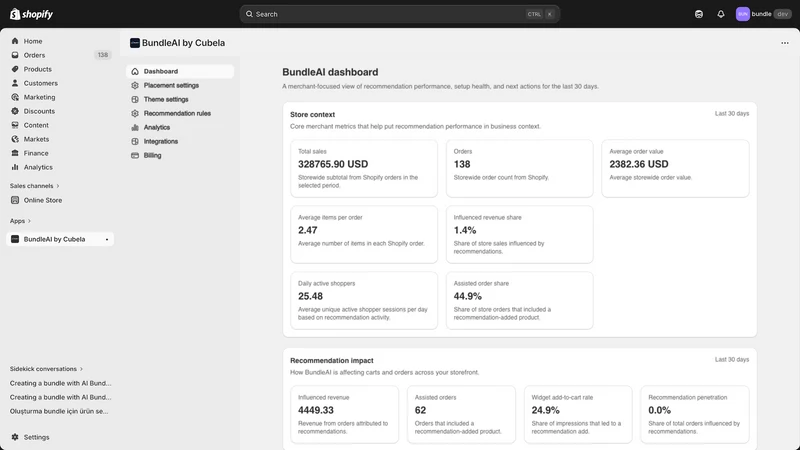Expand Sidekick conversations section
This screenshot has width=800, height=450.
coord(46,369)
